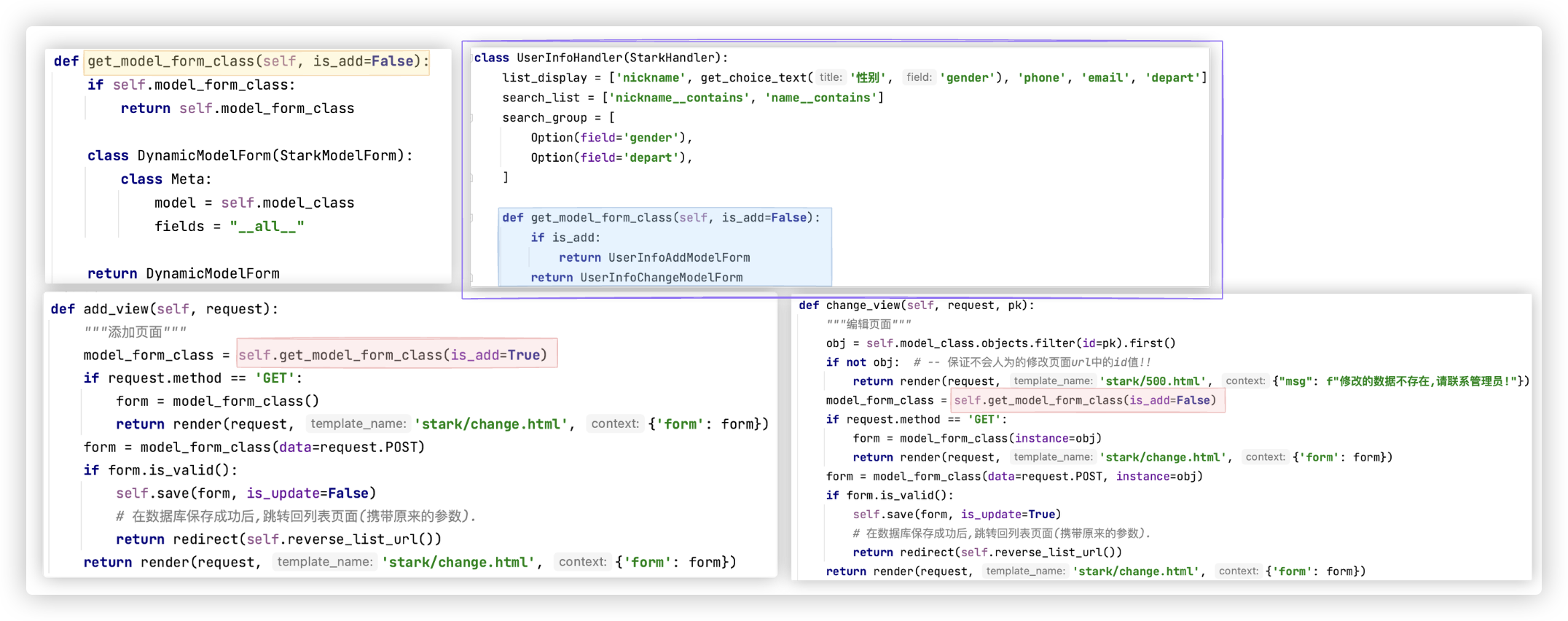Click the "__all__" fields value
The image size is (1568, 621).
pos(267,227)
